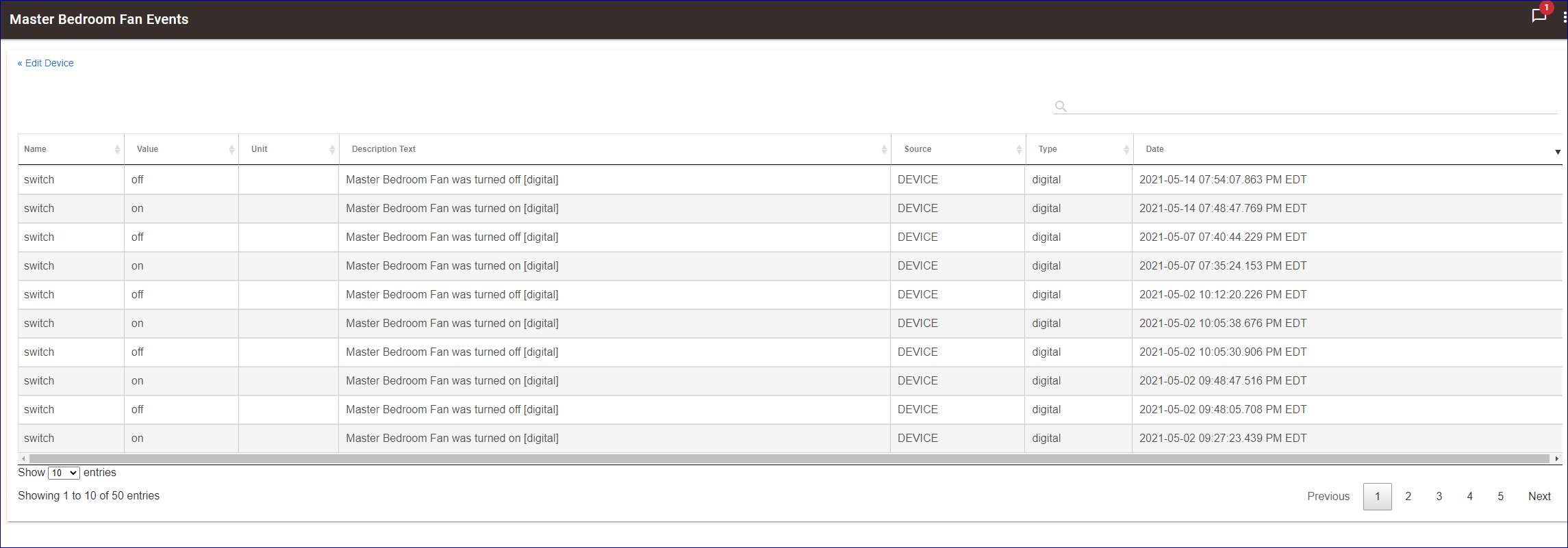Click 'switch' name in 10:05:30.906 PM row

pos(39,352)
